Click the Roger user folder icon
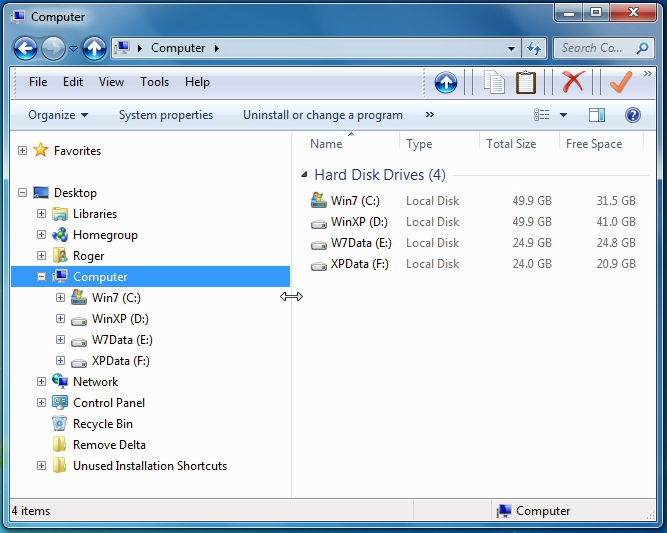This screenshot has width=667, height=533. coord(60,255)
